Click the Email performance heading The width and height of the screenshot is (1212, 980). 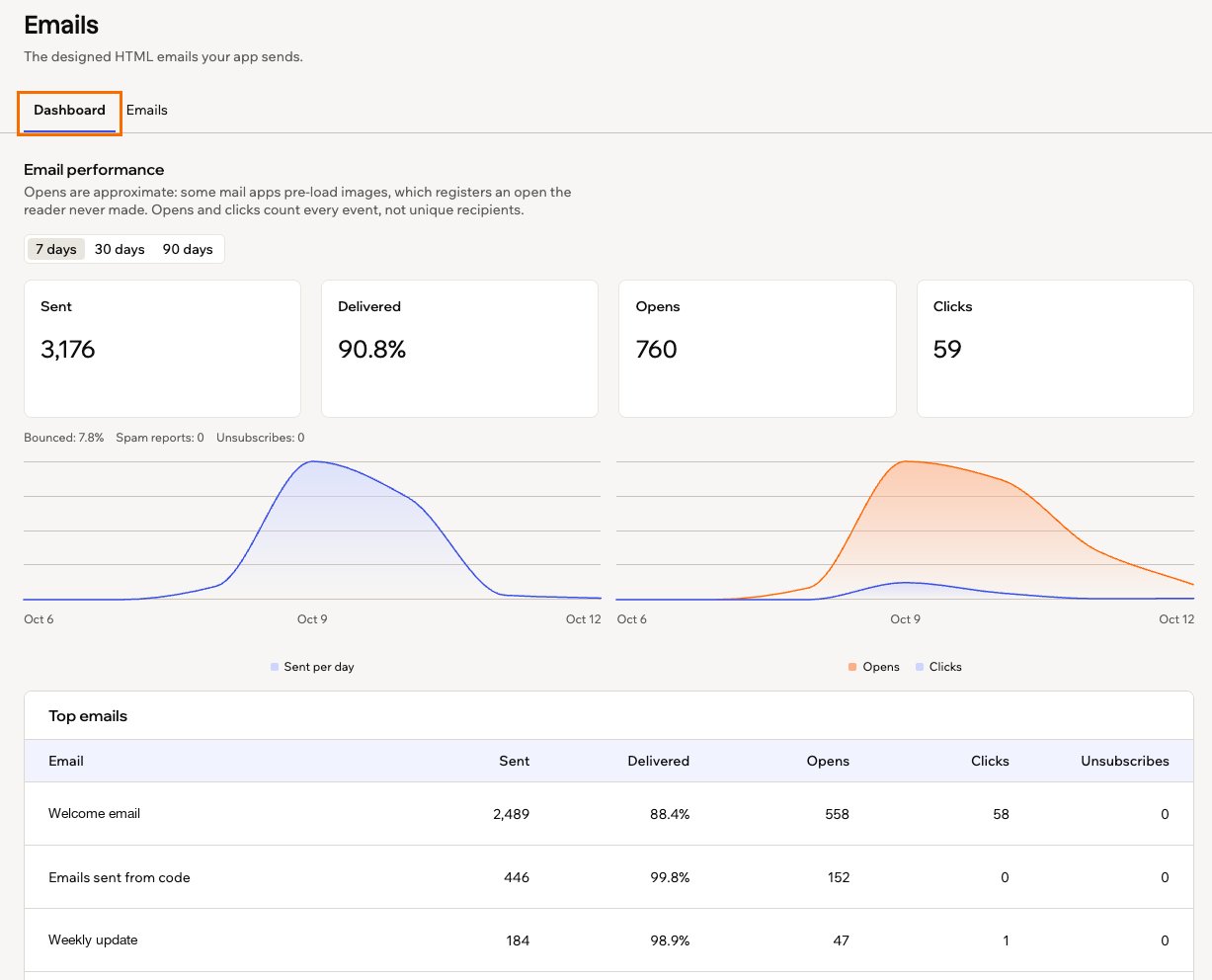click(x=94, y=170)
